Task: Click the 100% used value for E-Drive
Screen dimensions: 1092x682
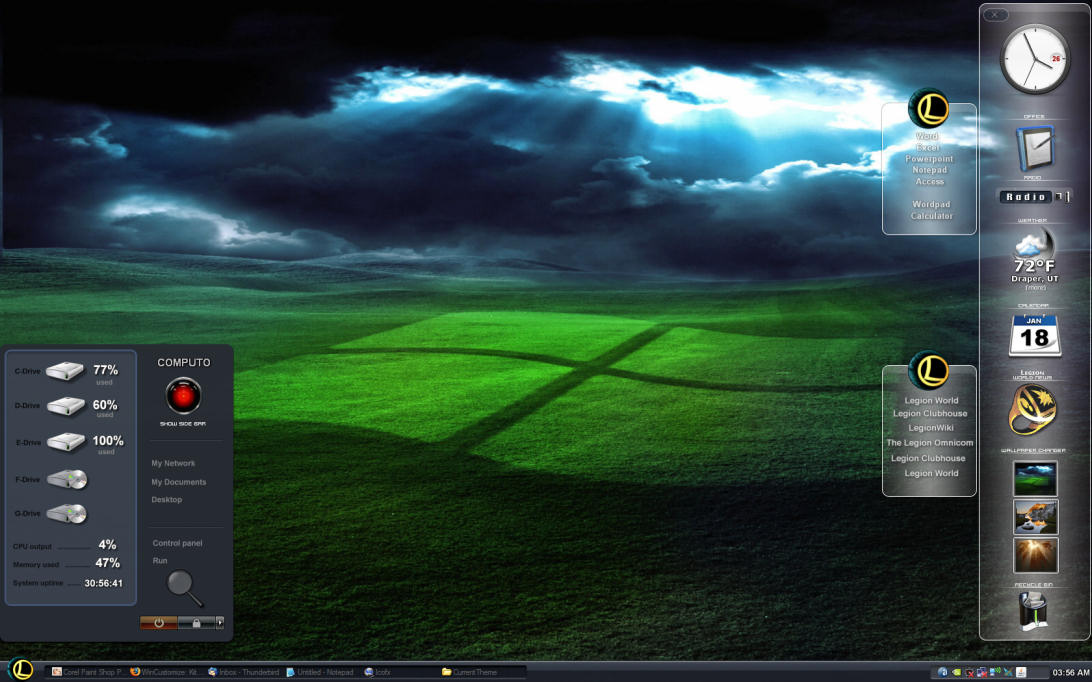Action: 108,441
